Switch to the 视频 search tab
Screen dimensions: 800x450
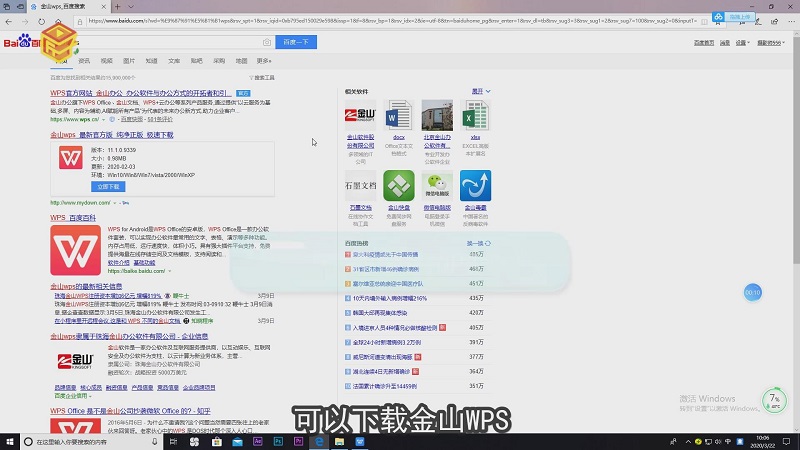[107, 61]
